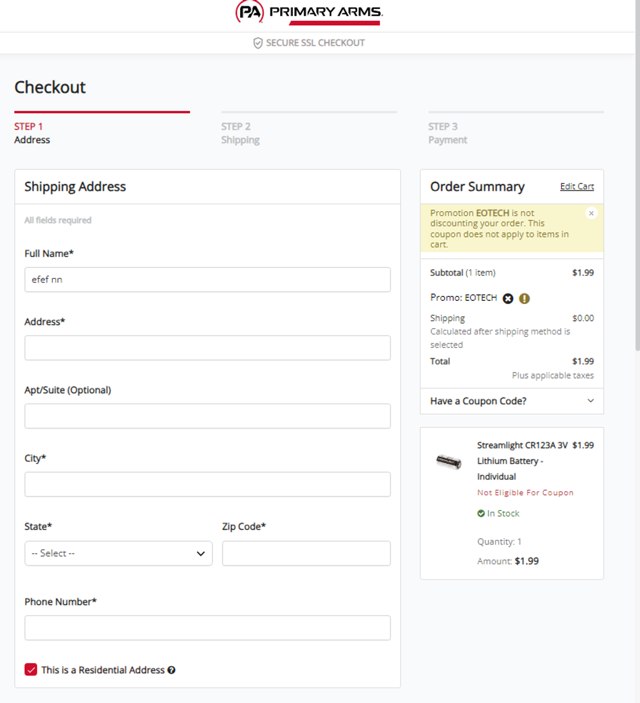Click the promo warning exclamation icon

(x=524, y=298)
